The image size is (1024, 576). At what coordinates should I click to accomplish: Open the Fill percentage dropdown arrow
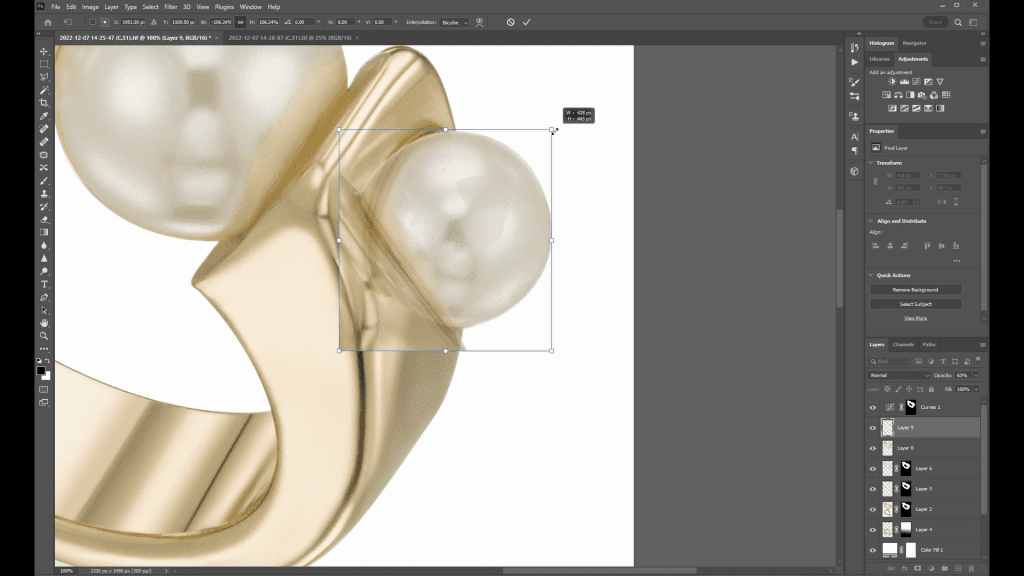pos(976,389)
